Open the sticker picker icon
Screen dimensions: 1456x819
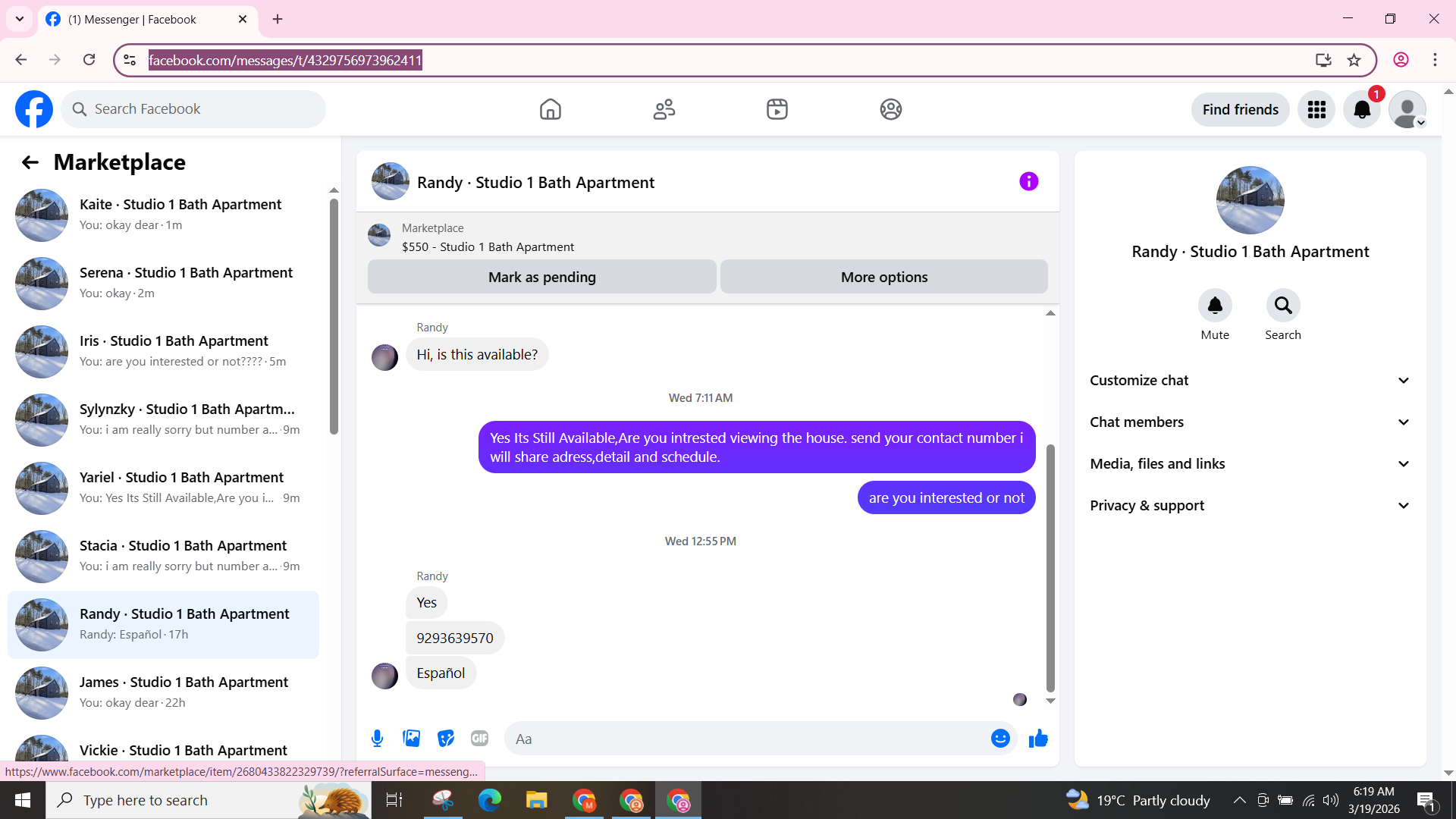446,739
